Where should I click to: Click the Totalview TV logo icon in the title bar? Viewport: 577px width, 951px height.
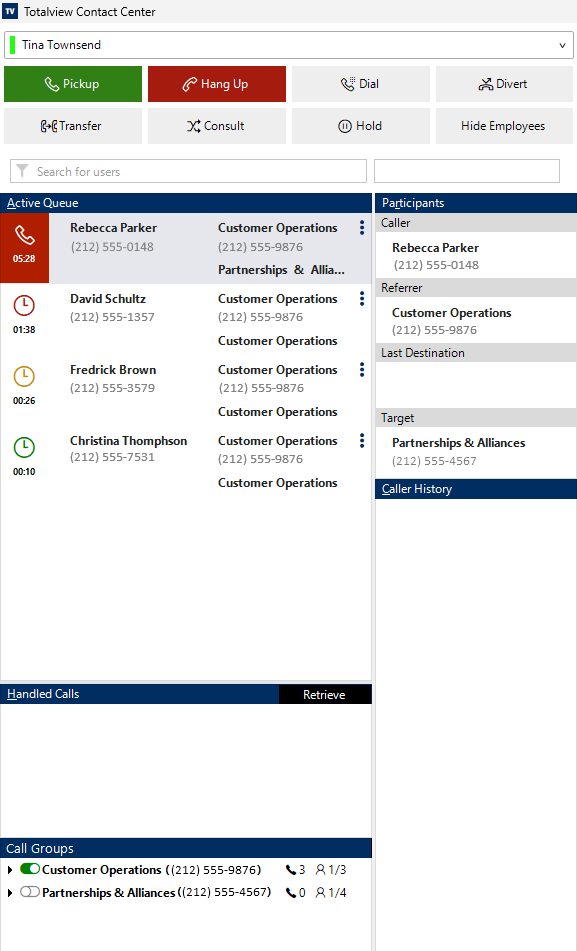(10, 11)
